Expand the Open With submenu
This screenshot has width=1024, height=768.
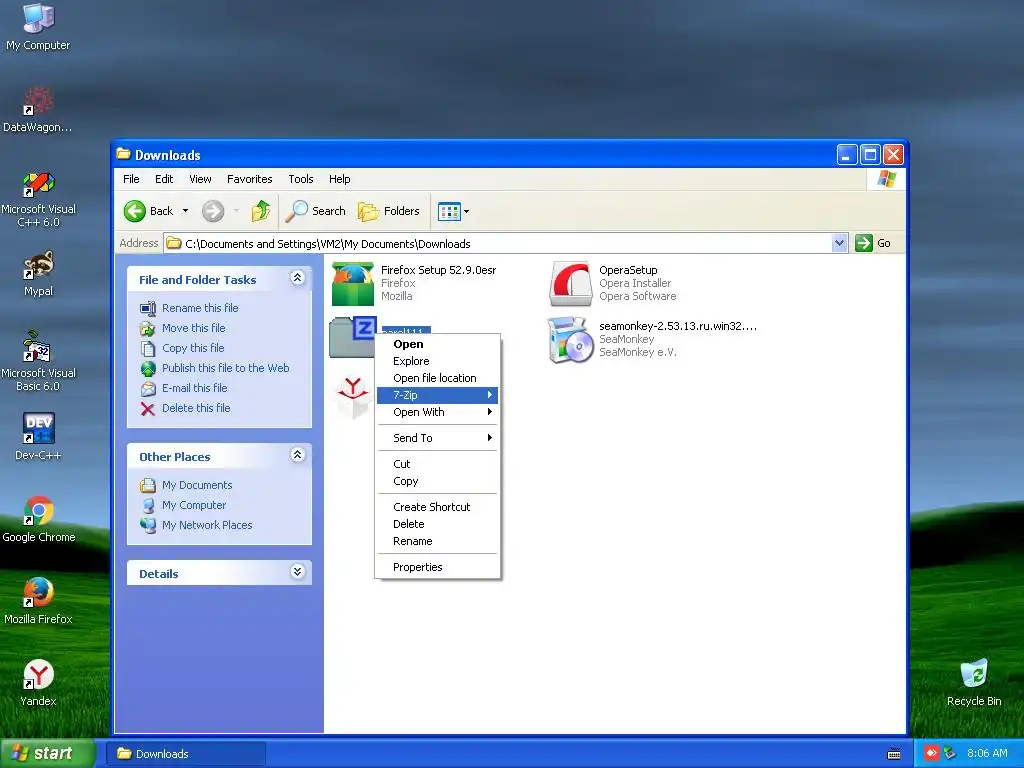point(437,412)
